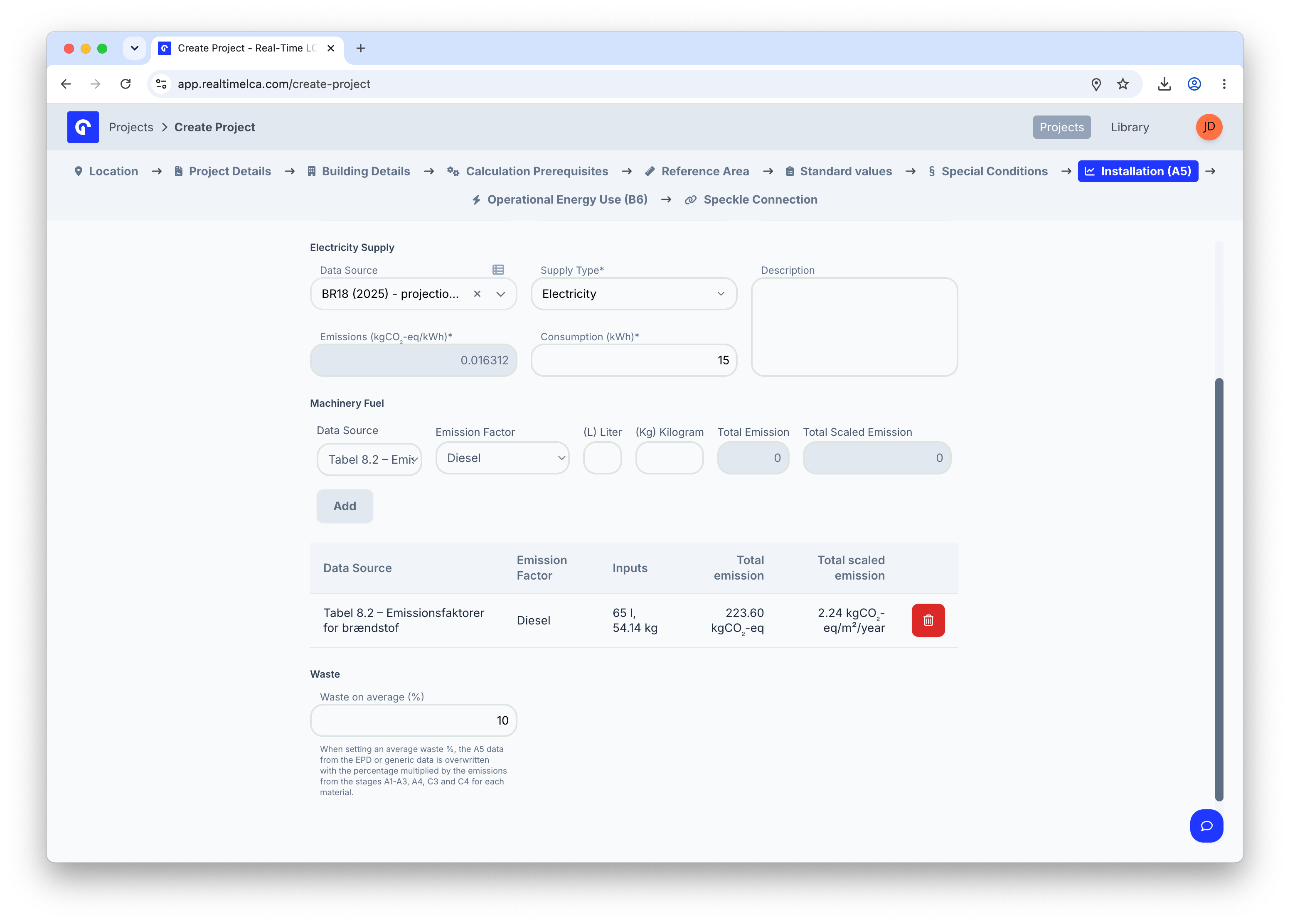Go to the Building Details step
The image size is (1290, 924).
coord(358,171)
